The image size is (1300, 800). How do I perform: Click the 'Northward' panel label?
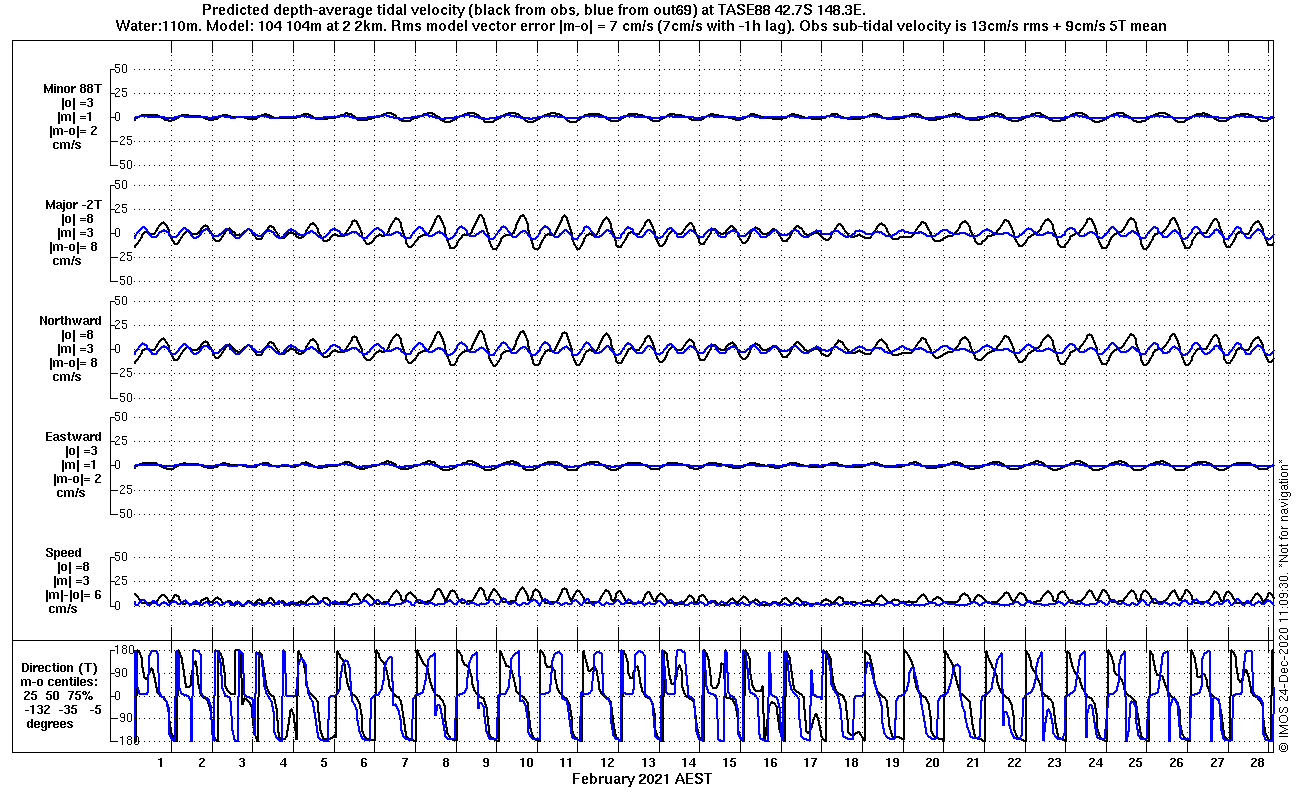(x=70, y=321)
